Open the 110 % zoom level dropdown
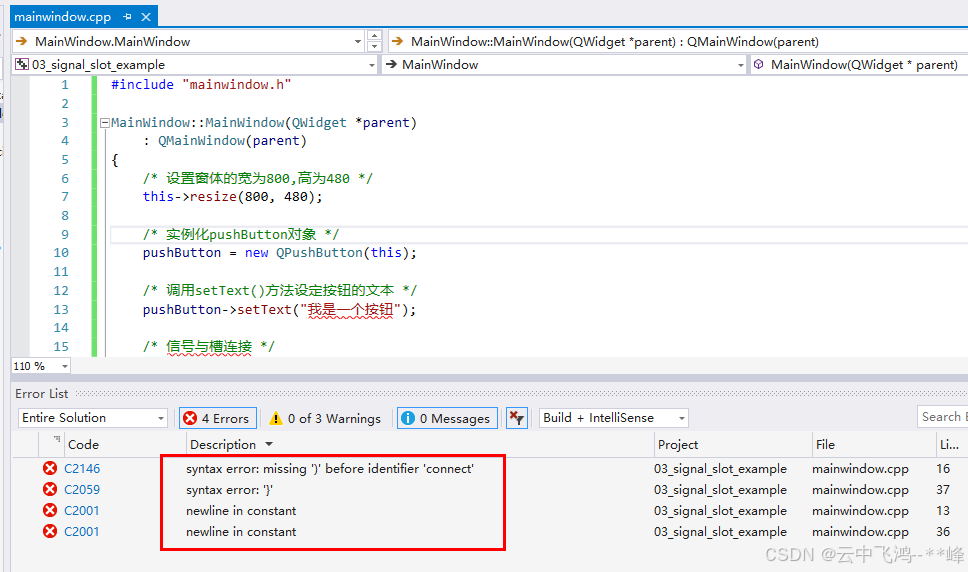 [x=64, y=366]
